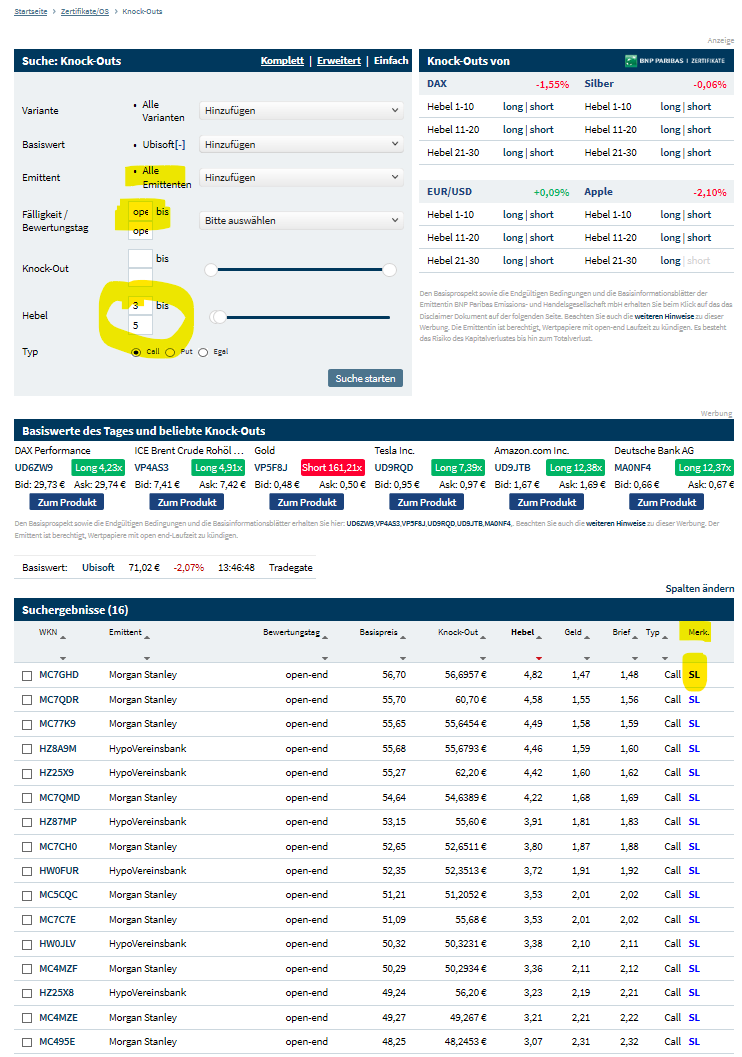The width and height of the screenshot is (742, 1057).
Task: Focus the Knock-Out minimum input field
Action: coord(140,258)
